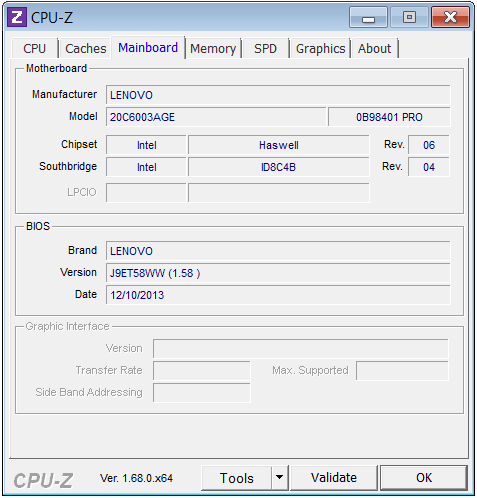Screen dimensions: 477x498
Task: Switch to the CPU tab
Action: [x=34, y=49]
